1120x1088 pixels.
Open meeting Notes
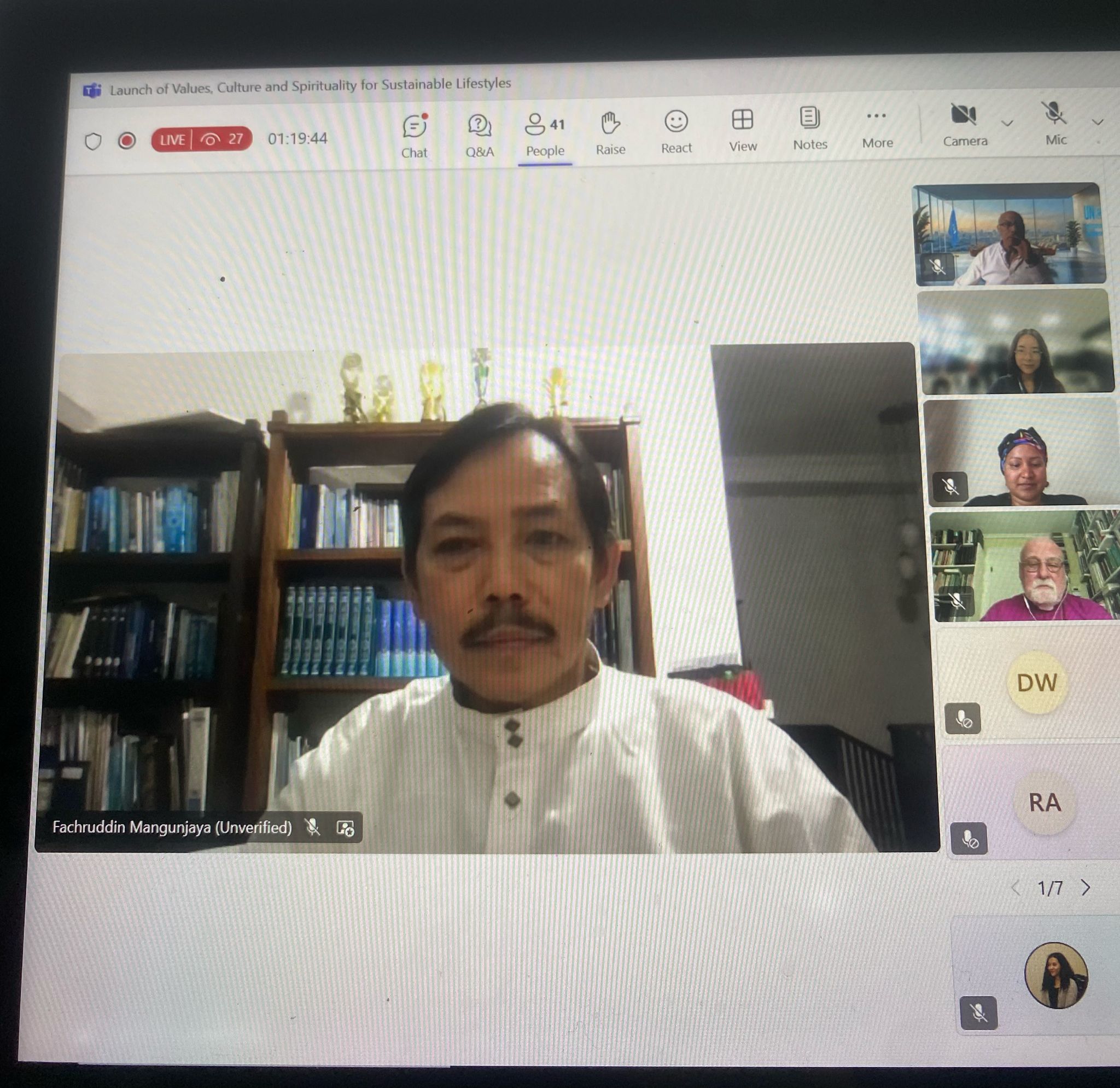tap(810, 129)
